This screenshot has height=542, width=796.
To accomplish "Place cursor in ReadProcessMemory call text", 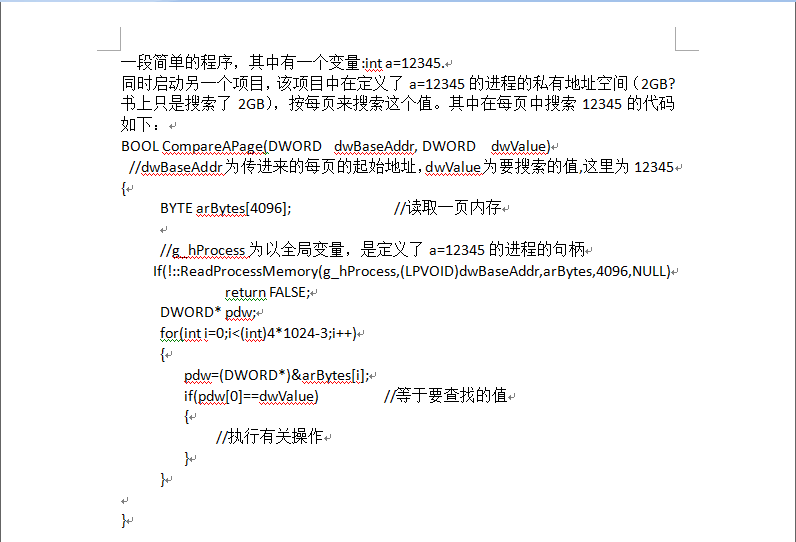I will pos(412,272).
